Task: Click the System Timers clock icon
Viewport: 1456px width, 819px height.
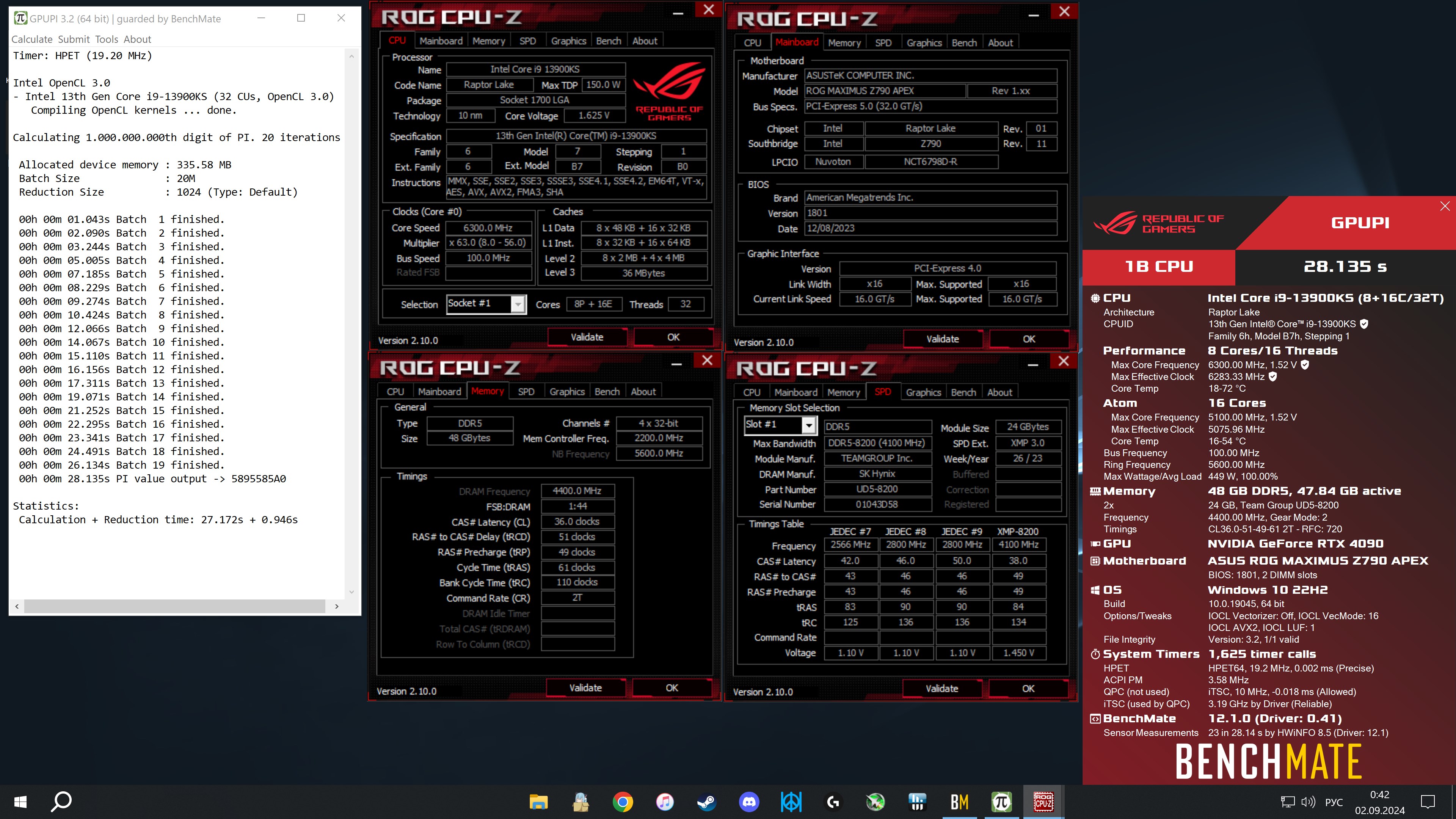Action: (1095, 654)
